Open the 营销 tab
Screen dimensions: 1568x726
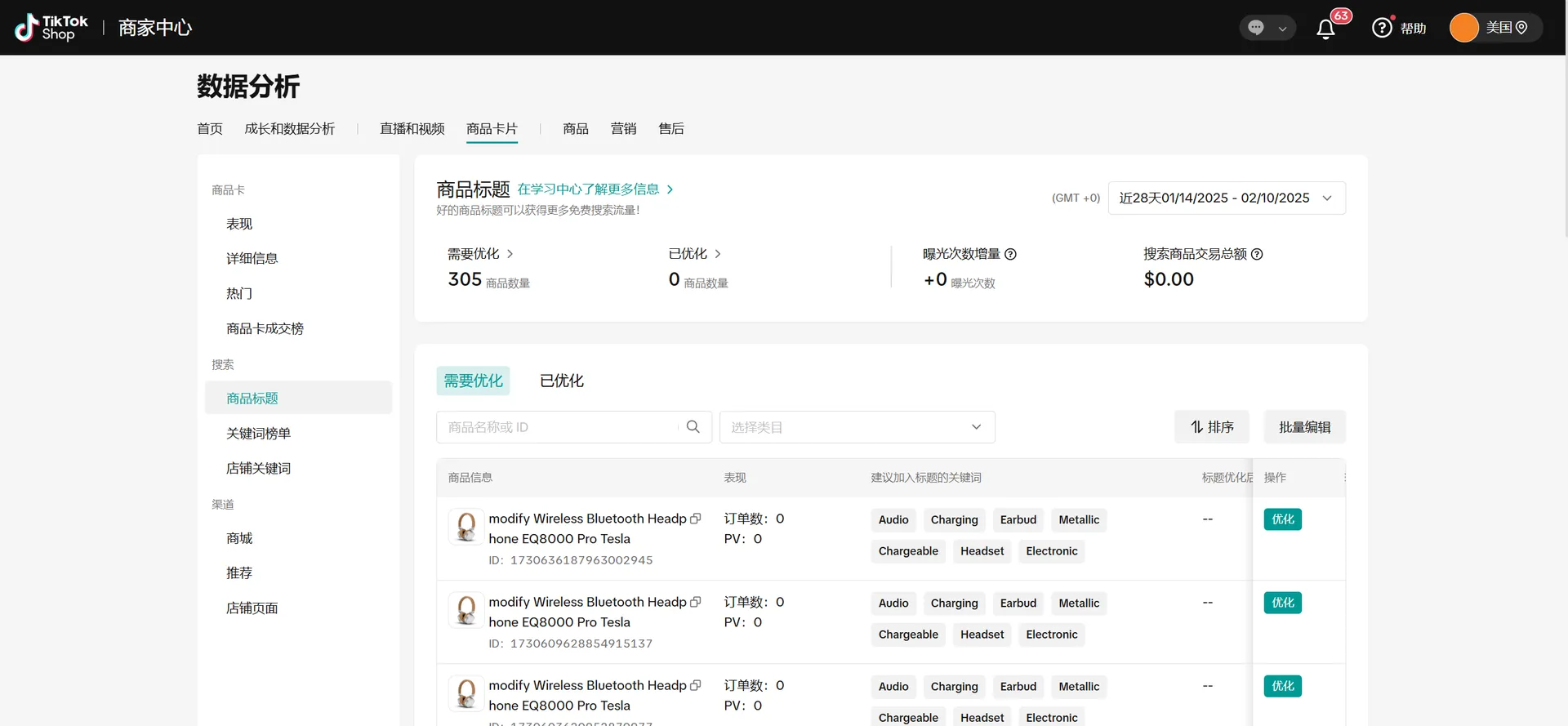pyautogui.click(x=624, y=129)
